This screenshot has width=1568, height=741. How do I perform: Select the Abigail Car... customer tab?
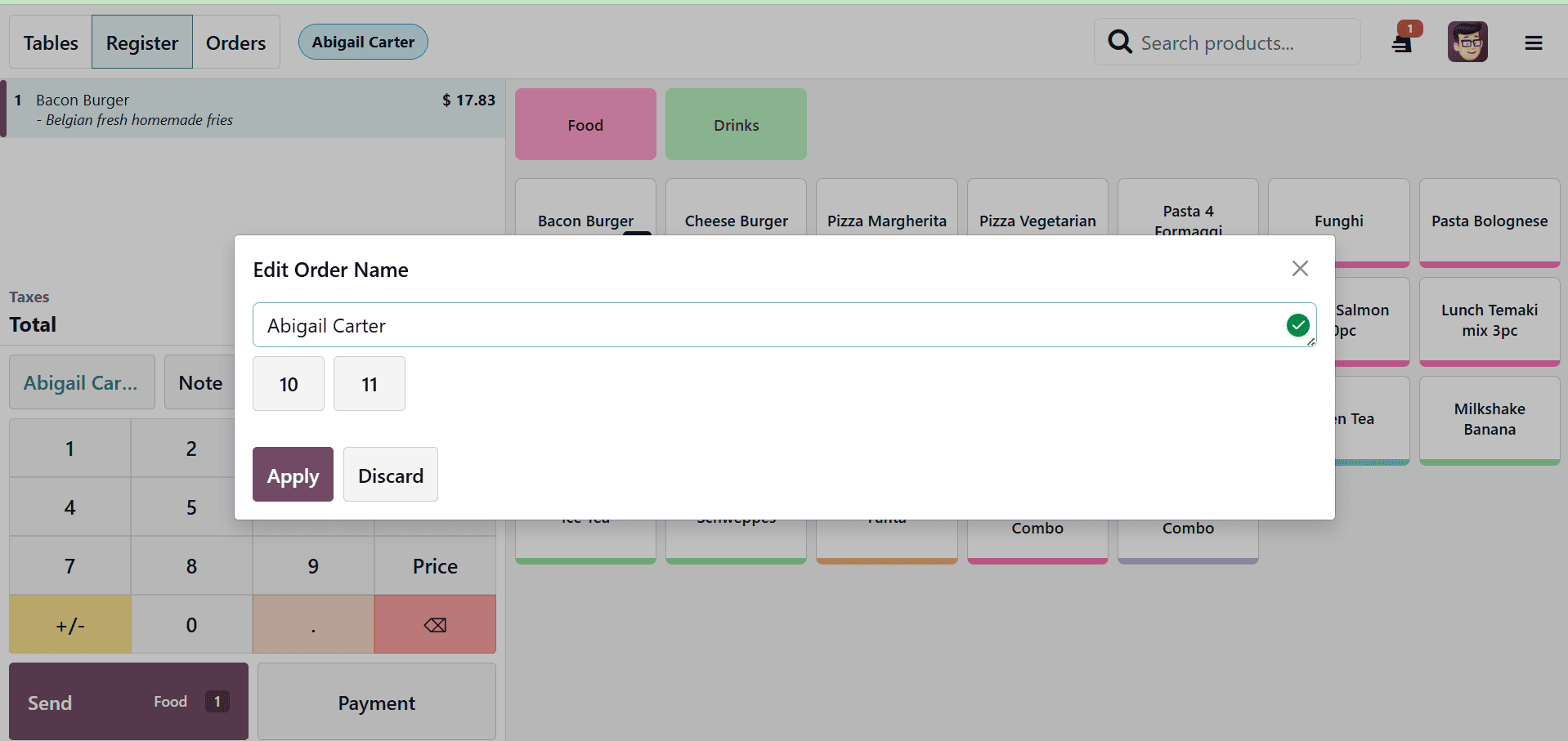[x=81, y=382]
